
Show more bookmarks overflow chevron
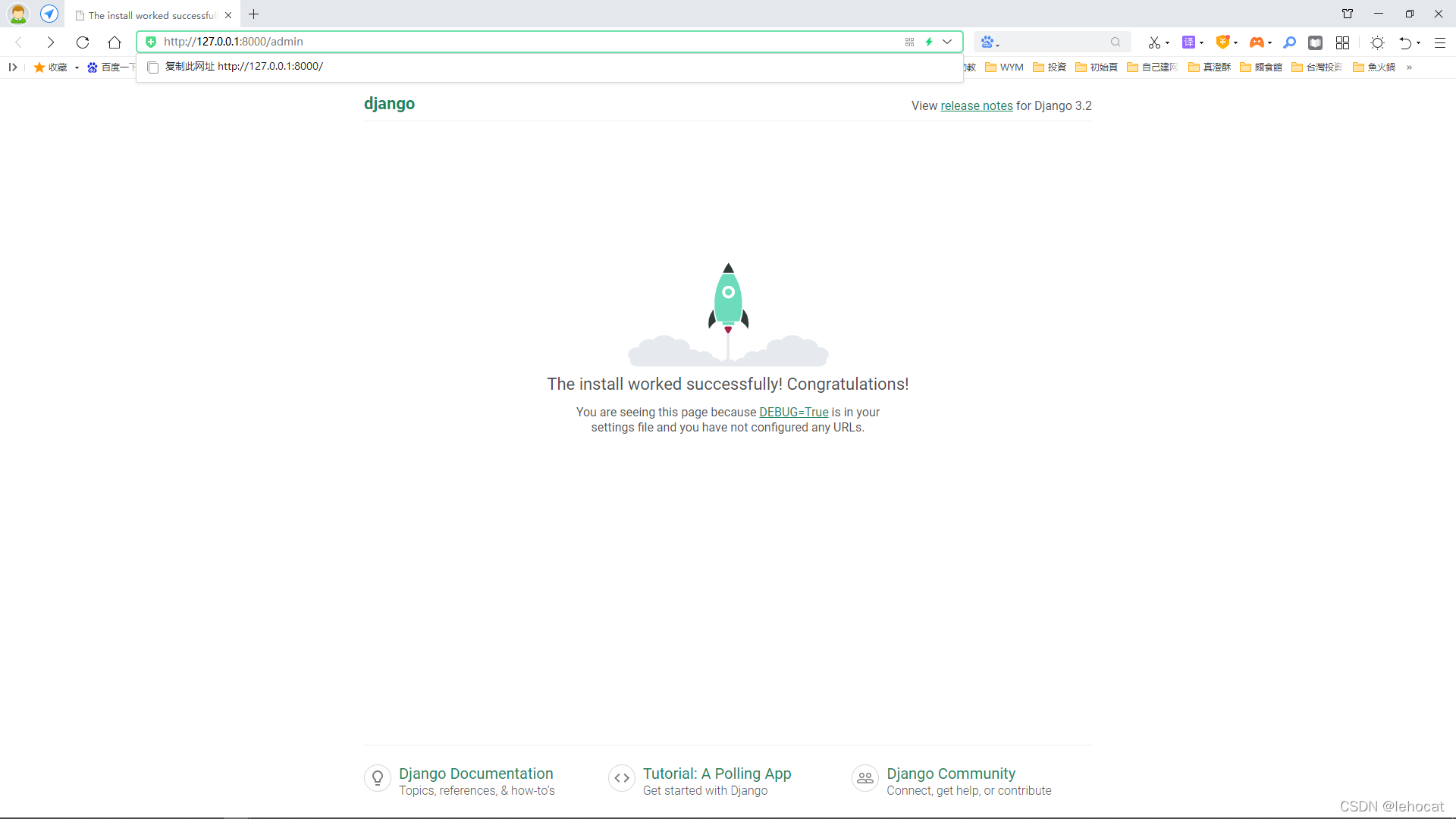[1409, 67]
